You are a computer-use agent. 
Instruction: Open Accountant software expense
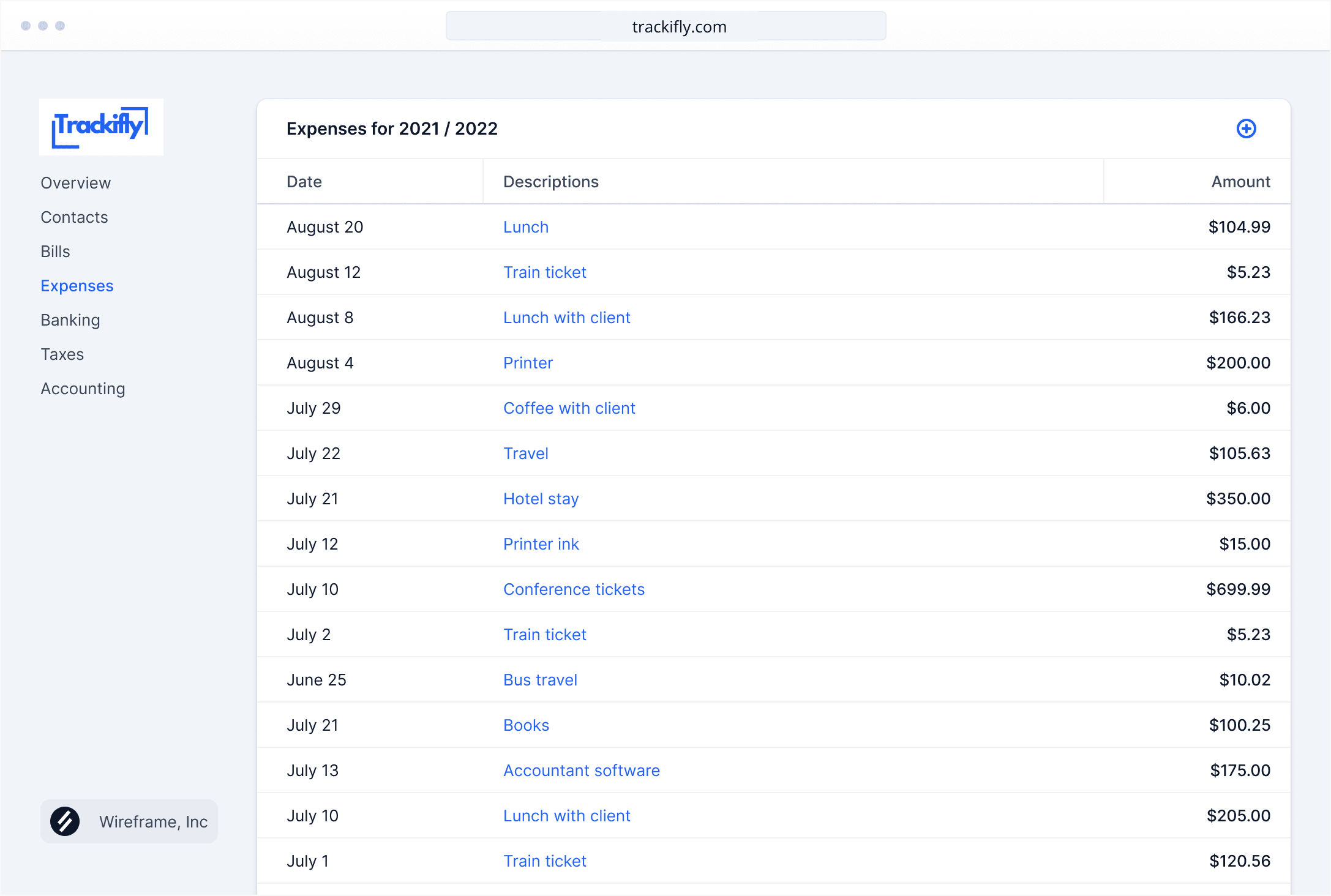[582, 771]
